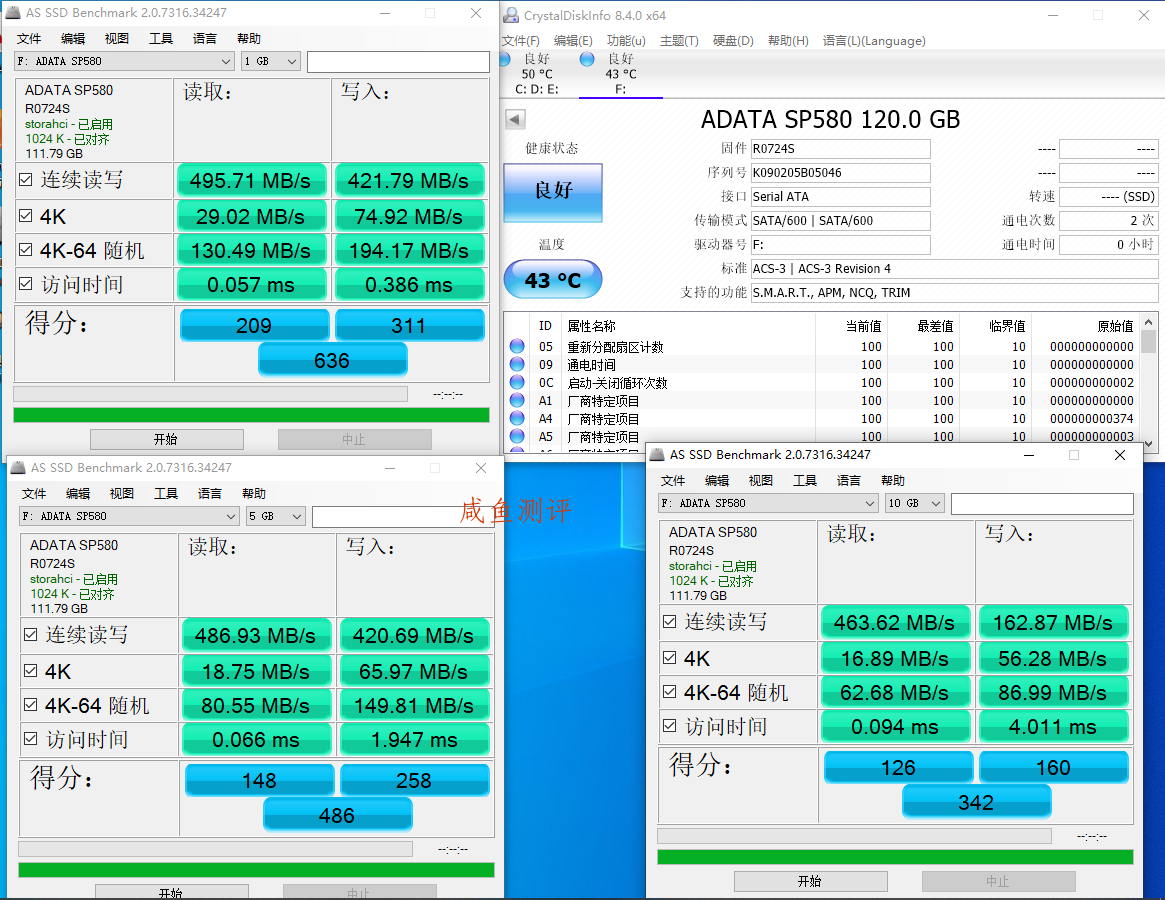
Task: Click the firmware field R0724S in CrystalDiskInfo
Action: [x=840, y=149]
